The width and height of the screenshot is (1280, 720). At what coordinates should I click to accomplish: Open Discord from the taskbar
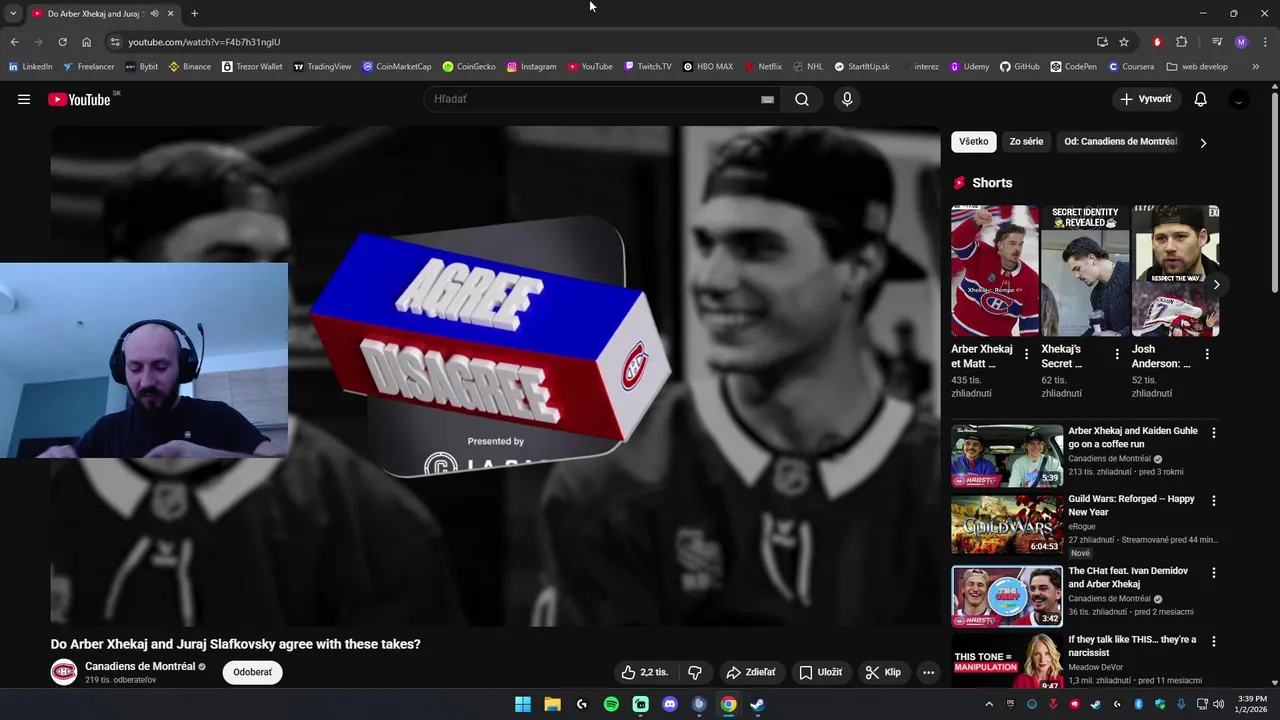coord(670,704)
